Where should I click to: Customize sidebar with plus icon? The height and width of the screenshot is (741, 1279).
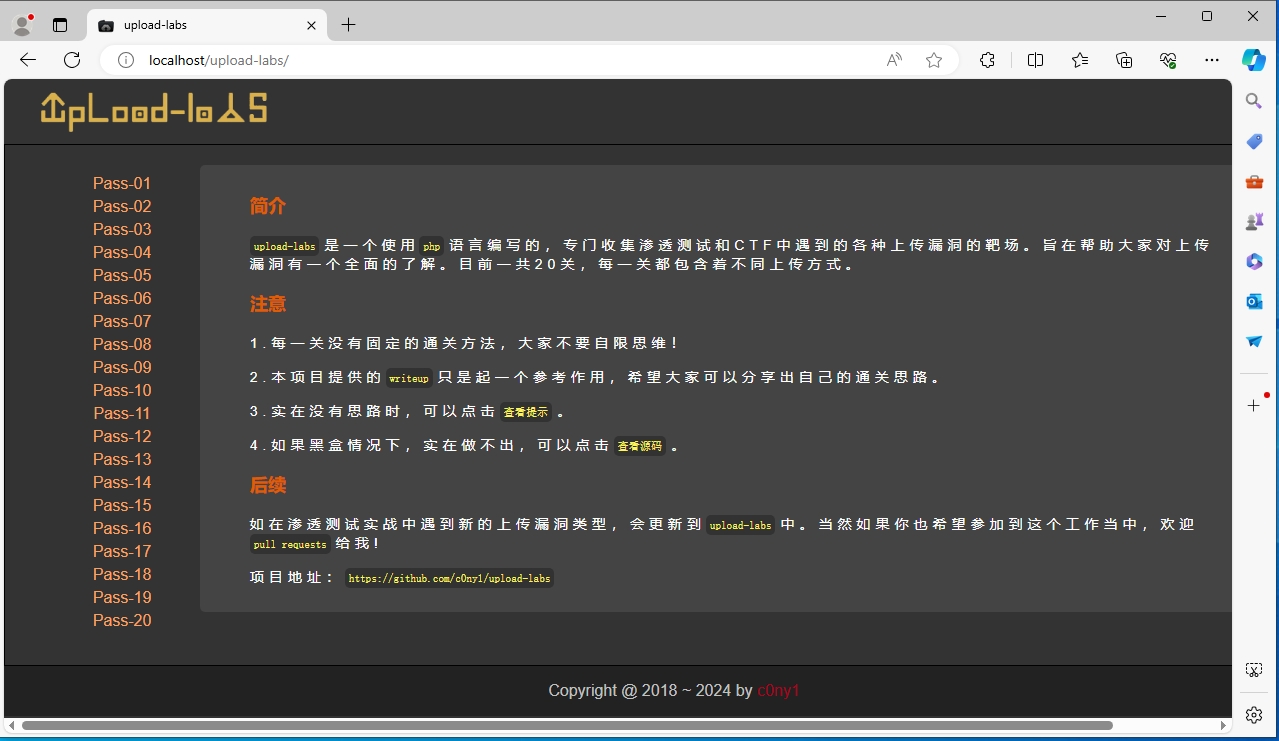[1254, 405]
